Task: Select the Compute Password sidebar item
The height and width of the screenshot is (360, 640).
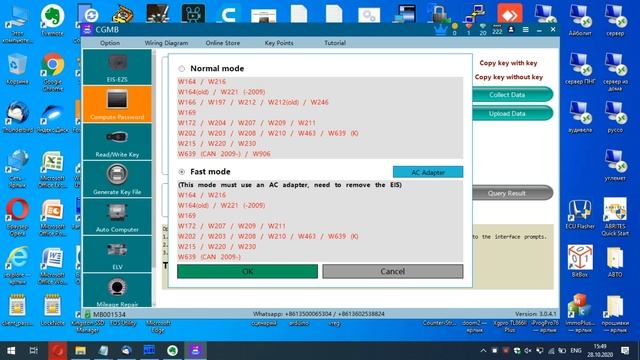Action: 117,104
